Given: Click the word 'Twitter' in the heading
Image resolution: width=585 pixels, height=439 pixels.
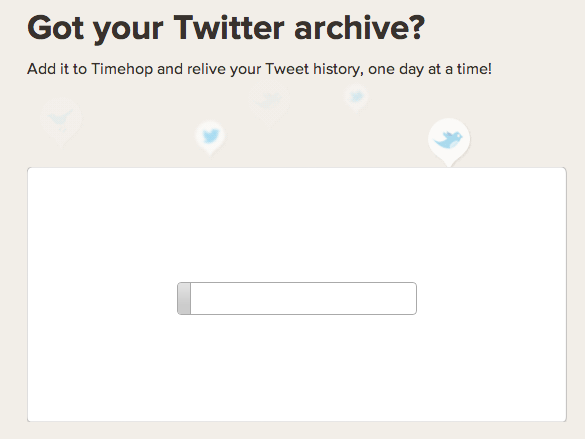Looking at the screenshot, I should (229, 28).
